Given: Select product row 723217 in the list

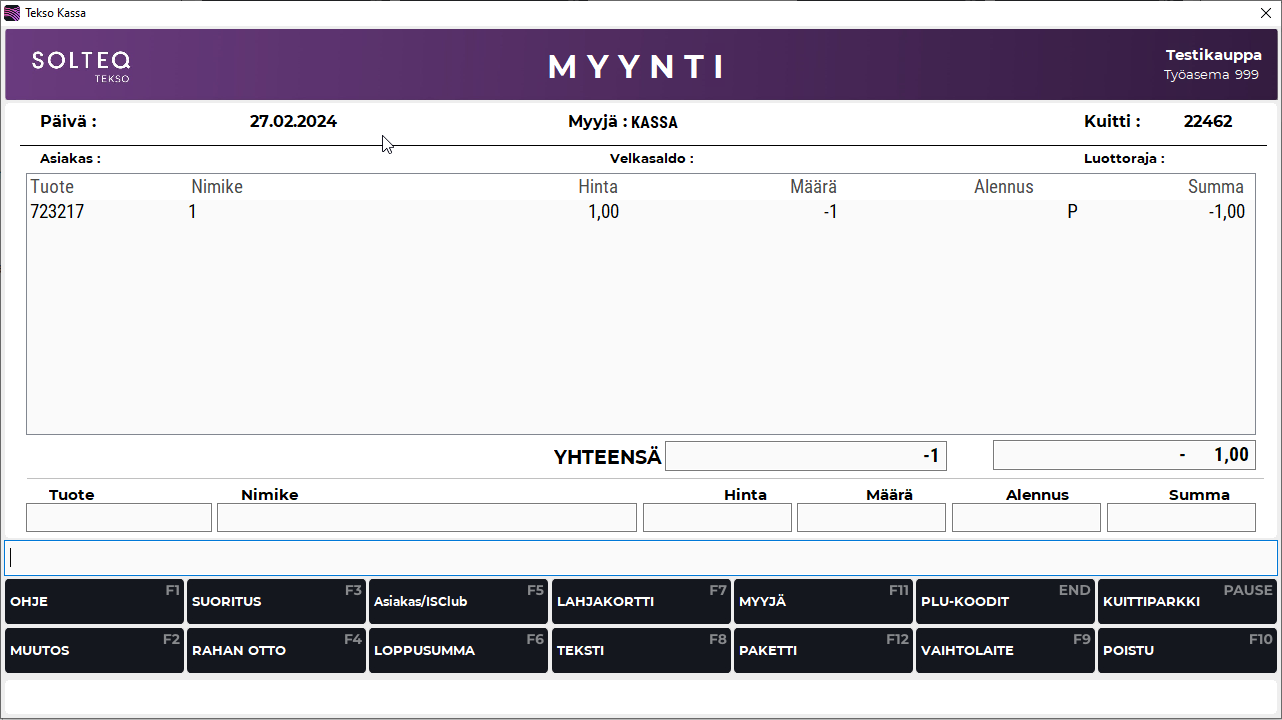Looking at the screenshot, I should click(x=640, y=212).
